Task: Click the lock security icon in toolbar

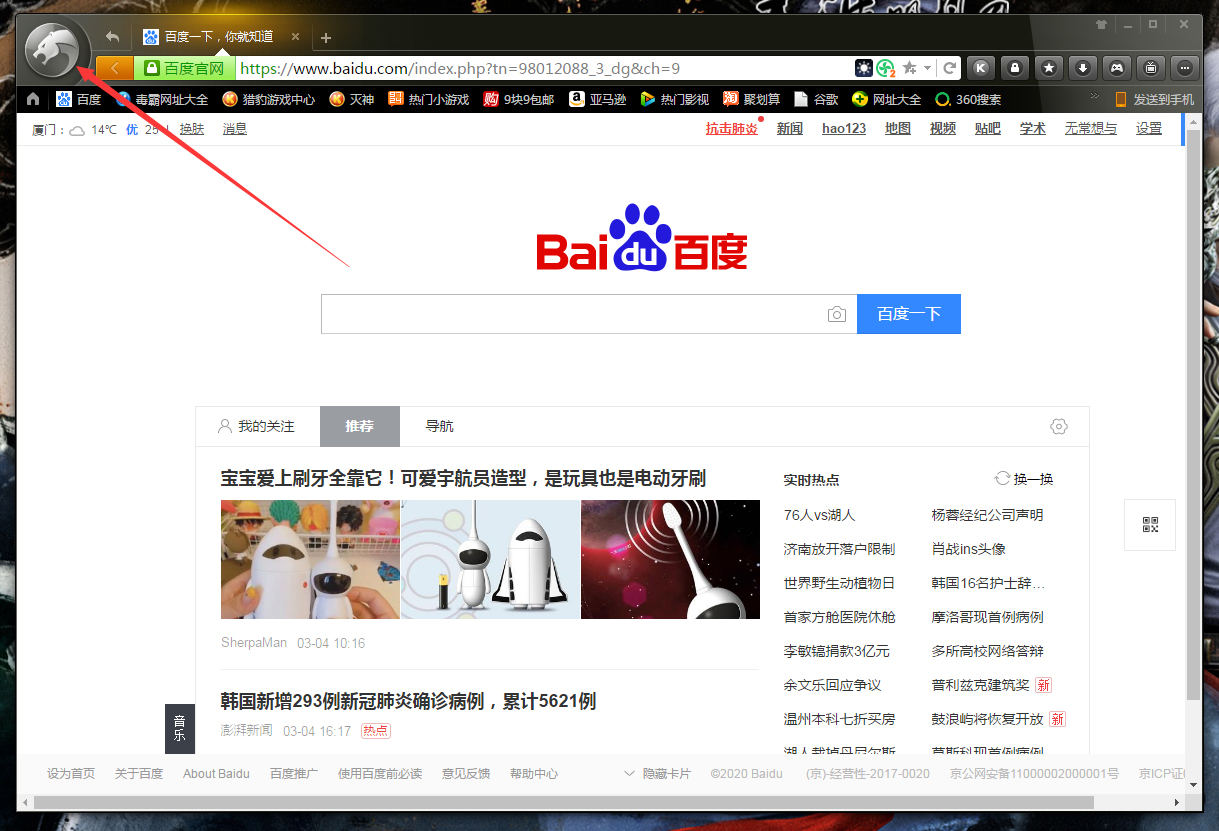Action: (x=1014, y=67)
